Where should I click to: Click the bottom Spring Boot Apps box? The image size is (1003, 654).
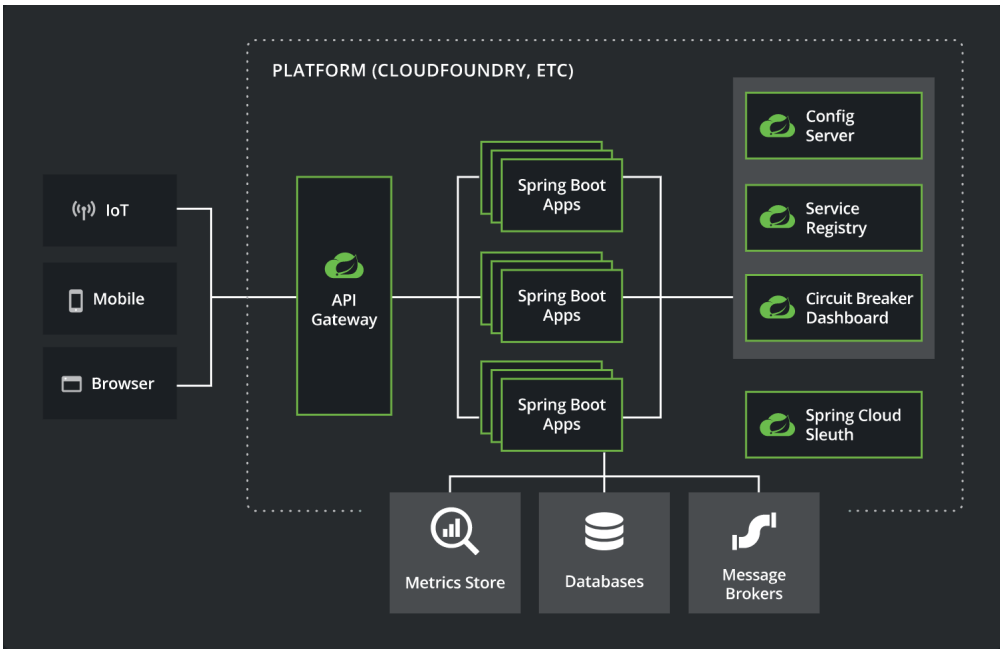point(562,415)
